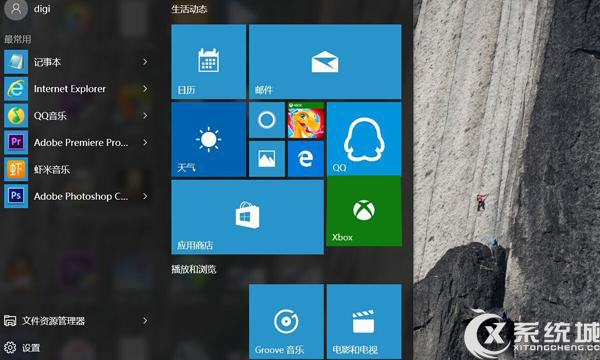Launch the Cortana circle tile
This screenshot has width=600, height=360.
click(x=267, y=120)
